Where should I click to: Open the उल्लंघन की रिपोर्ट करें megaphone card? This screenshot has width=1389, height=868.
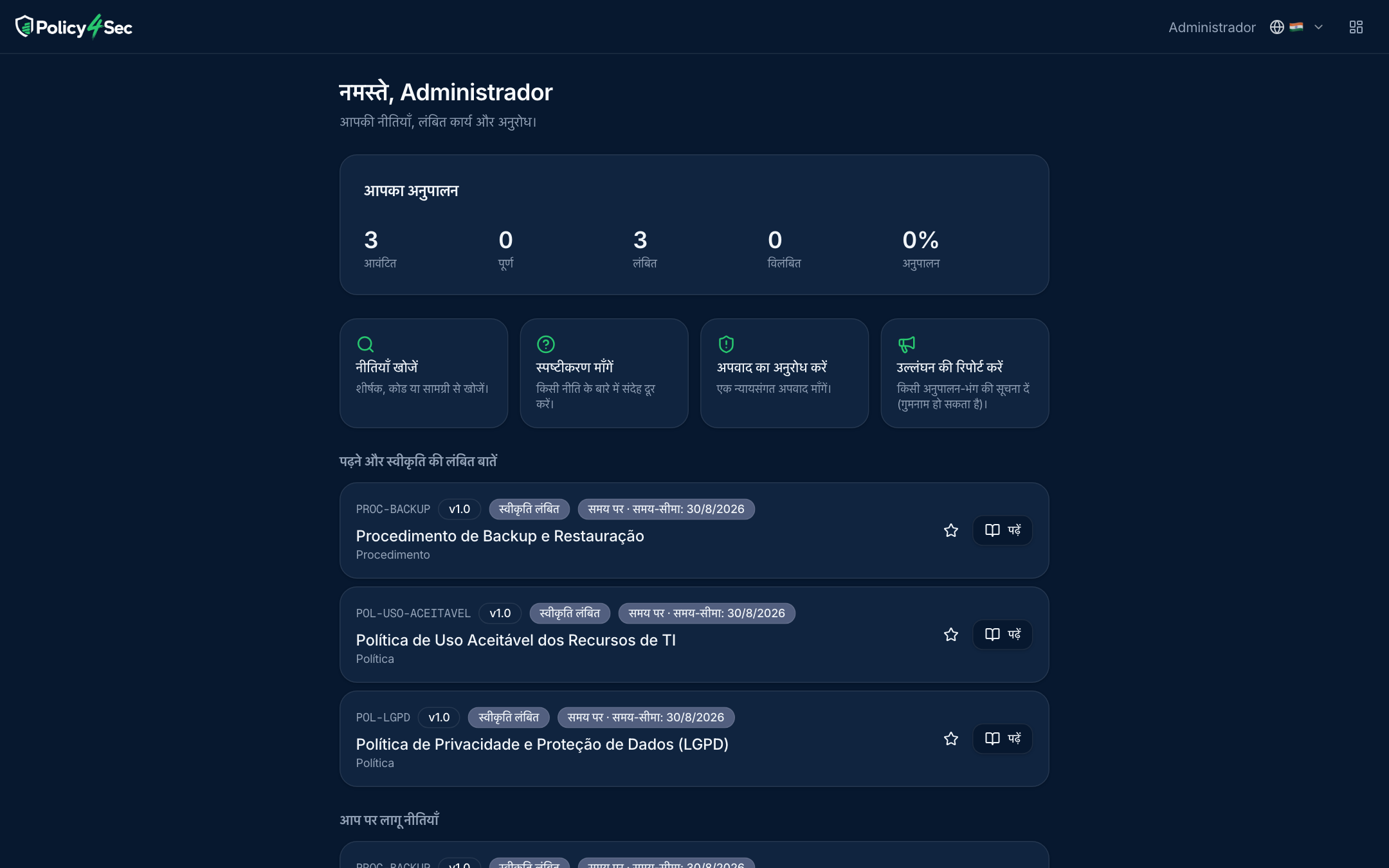click(965, 373)
